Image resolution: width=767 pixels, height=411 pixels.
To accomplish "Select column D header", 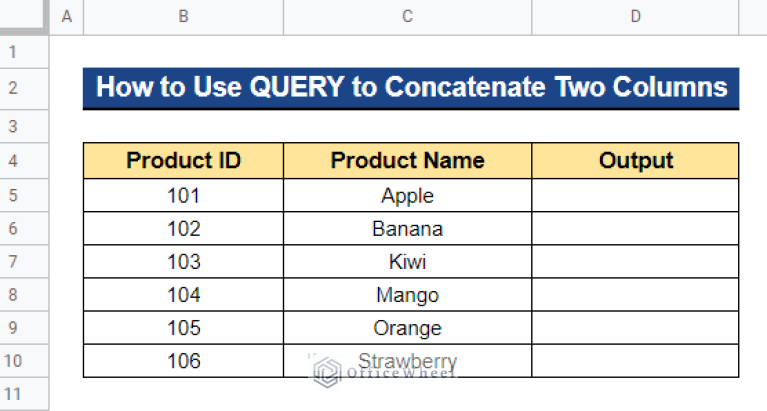I will [635, 17].
